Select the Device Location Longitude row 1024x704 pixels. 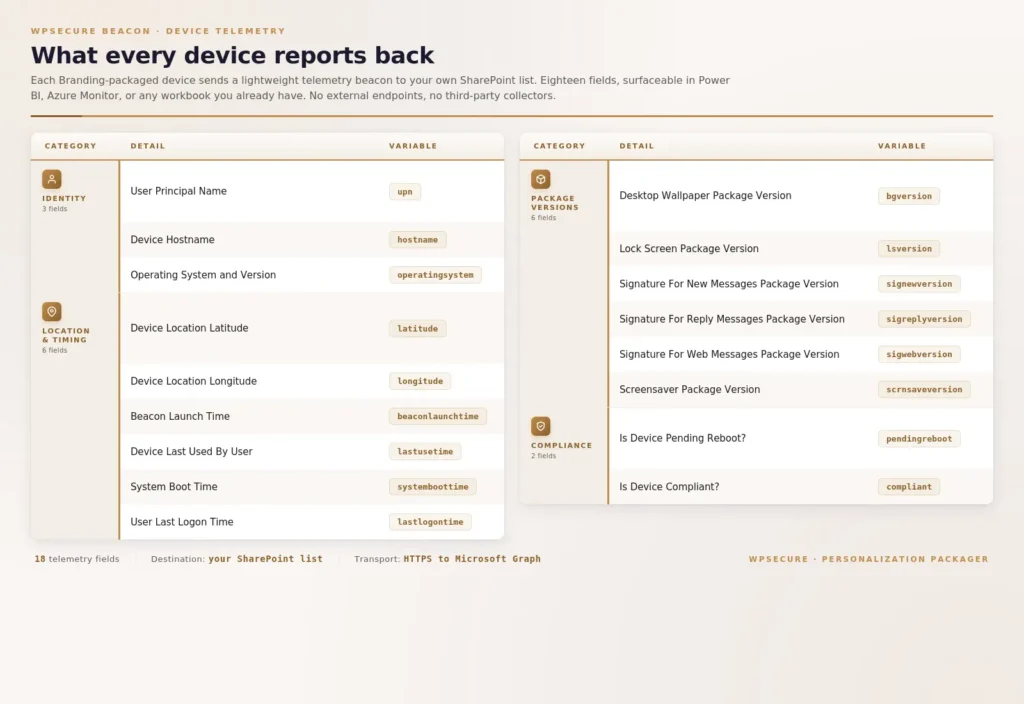(x=193, y=381)
